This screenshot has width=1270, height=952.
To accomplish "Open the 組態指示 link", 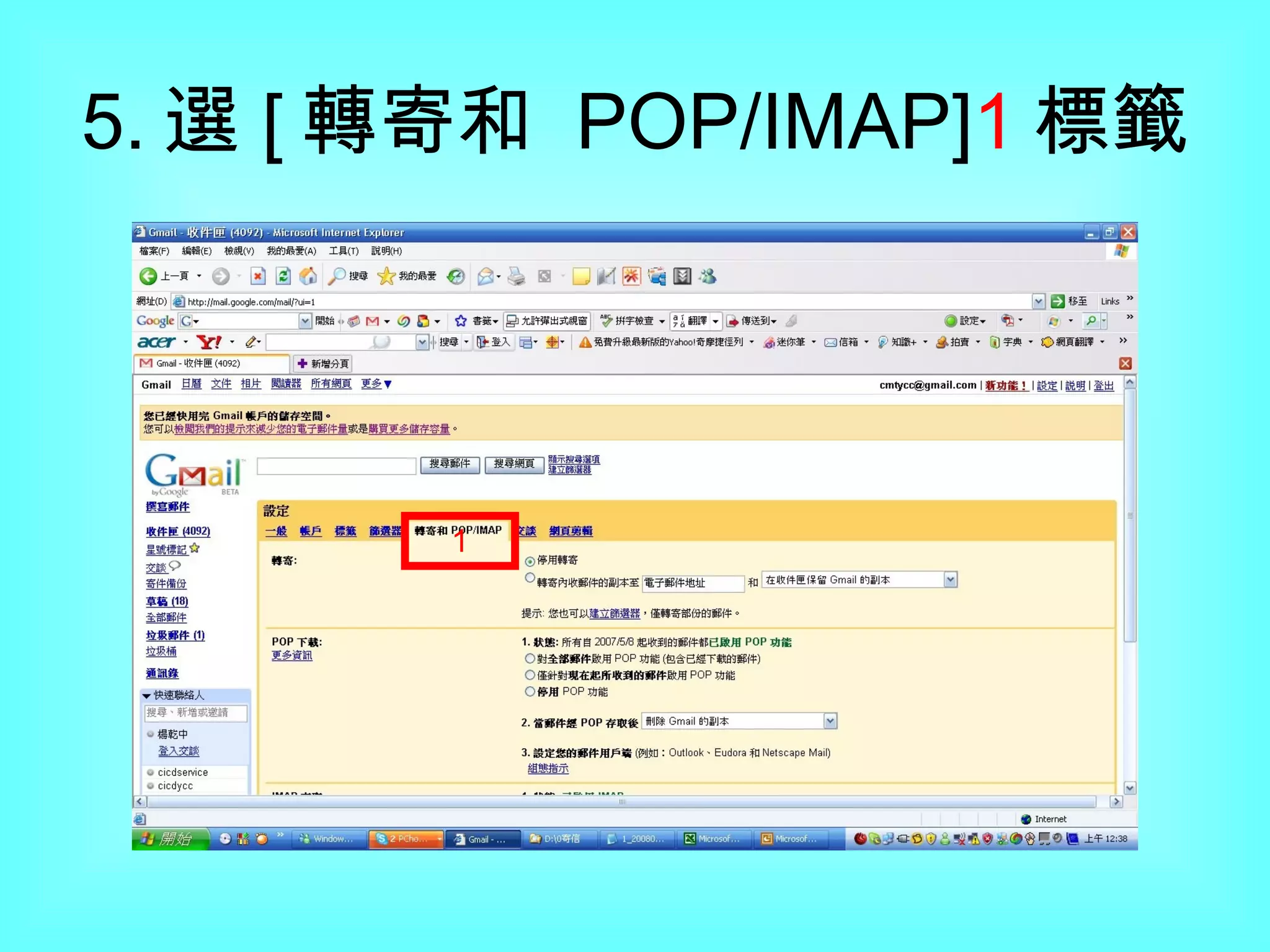I will tap(548, 769).
